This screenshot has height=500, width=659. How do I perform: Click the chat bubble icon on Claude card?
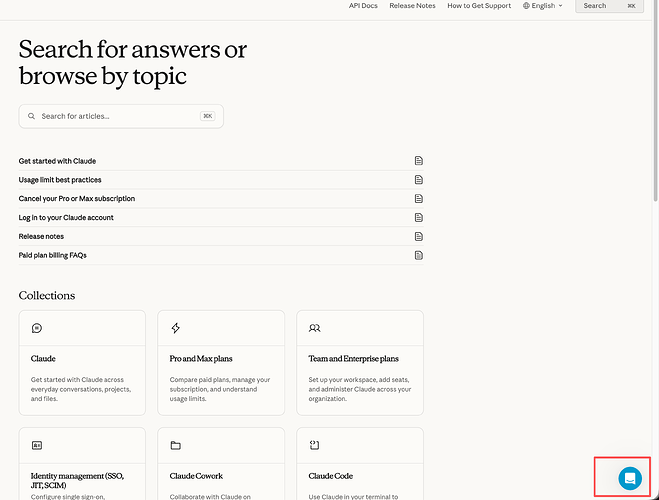click(37, 328)
